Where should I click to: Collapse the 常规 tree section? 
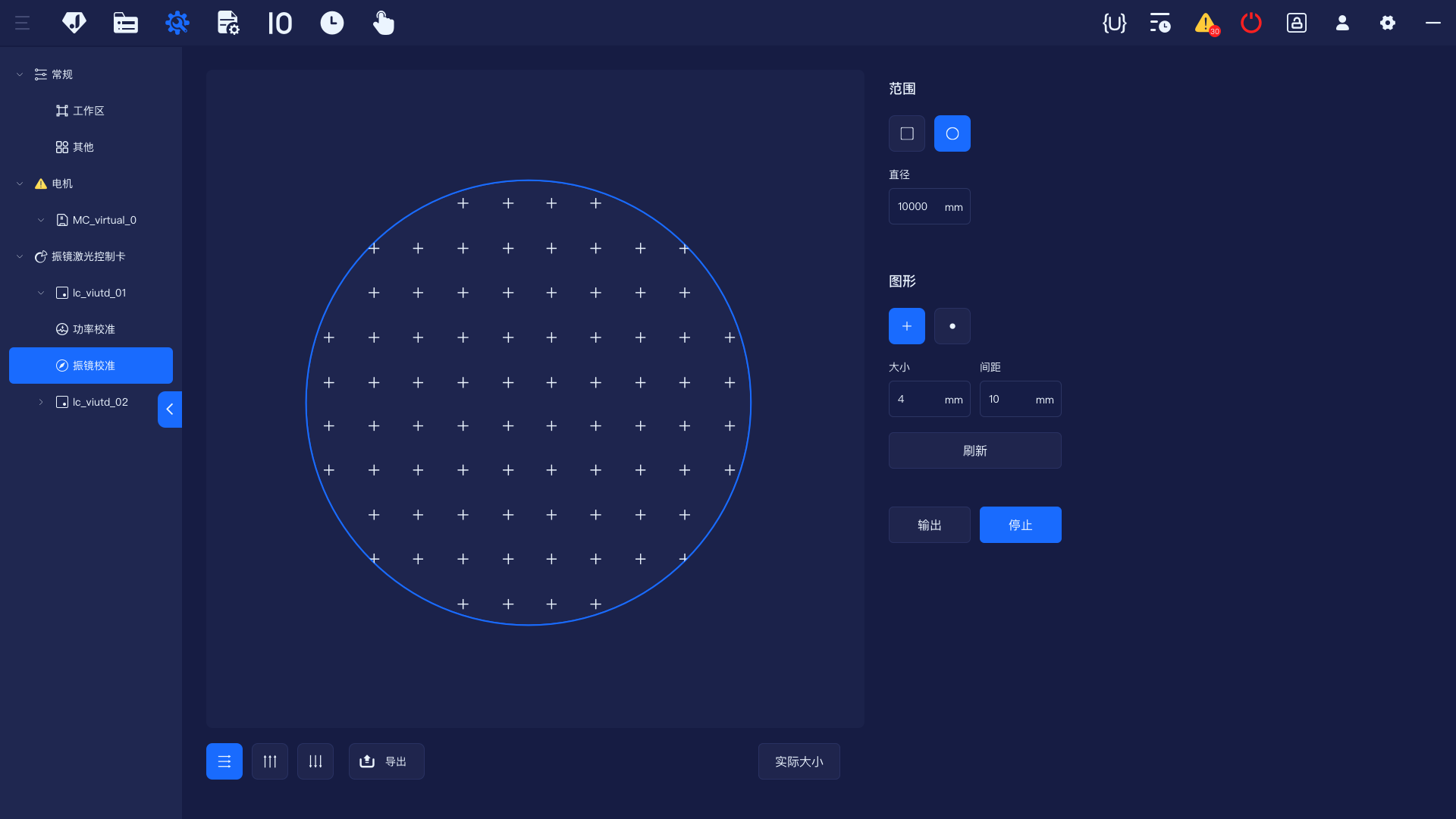(20, 74)
